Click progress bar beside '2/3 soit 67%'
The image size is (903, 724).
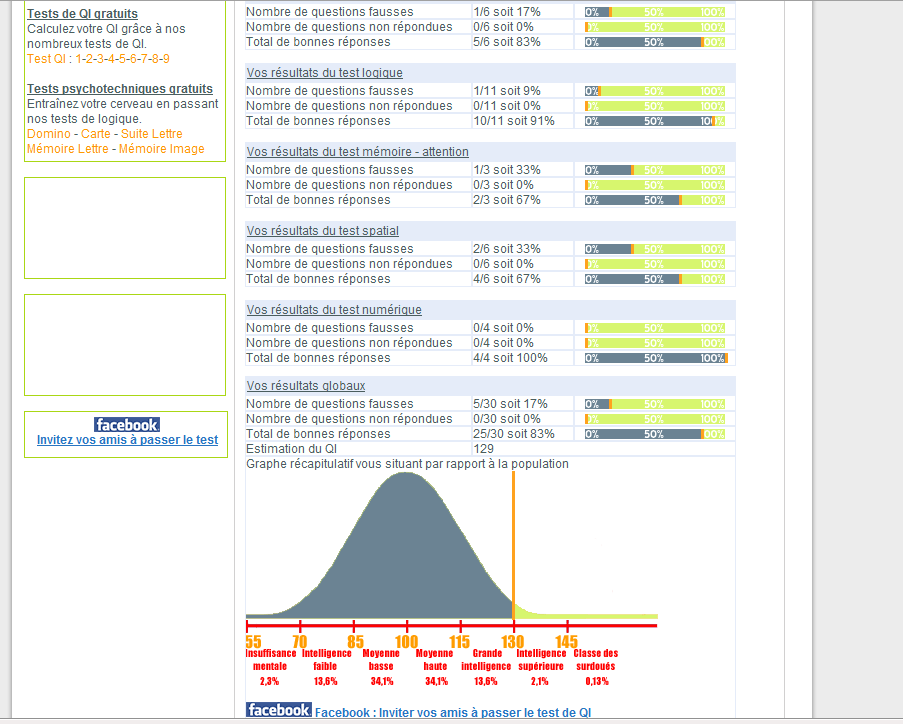click(x=655, y=200)
